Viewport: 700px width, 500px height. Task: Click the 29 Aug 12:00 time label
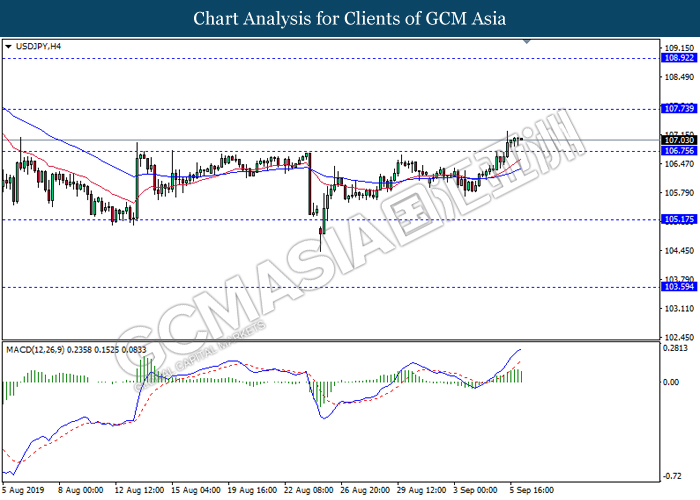[421, 490]
